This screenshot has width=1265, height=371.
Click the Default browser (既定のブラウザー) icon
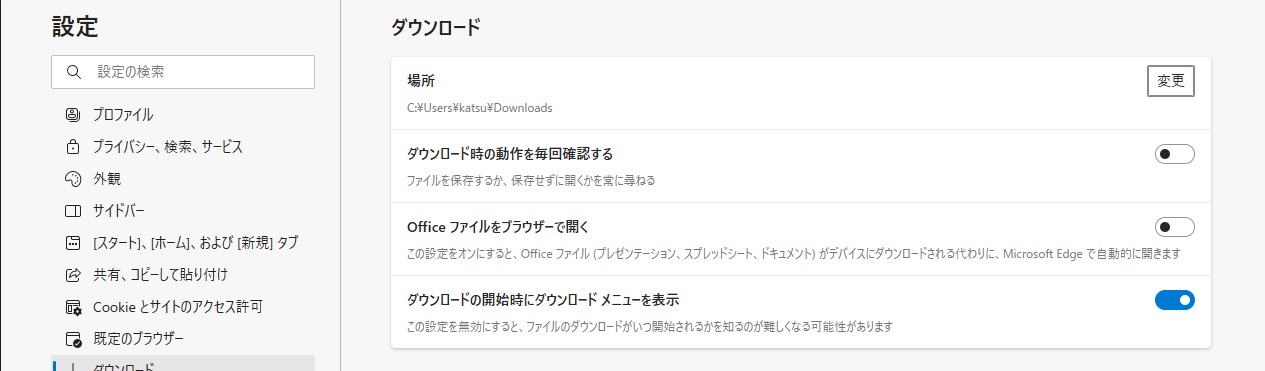pyautogui.click(x=72, y=338)
